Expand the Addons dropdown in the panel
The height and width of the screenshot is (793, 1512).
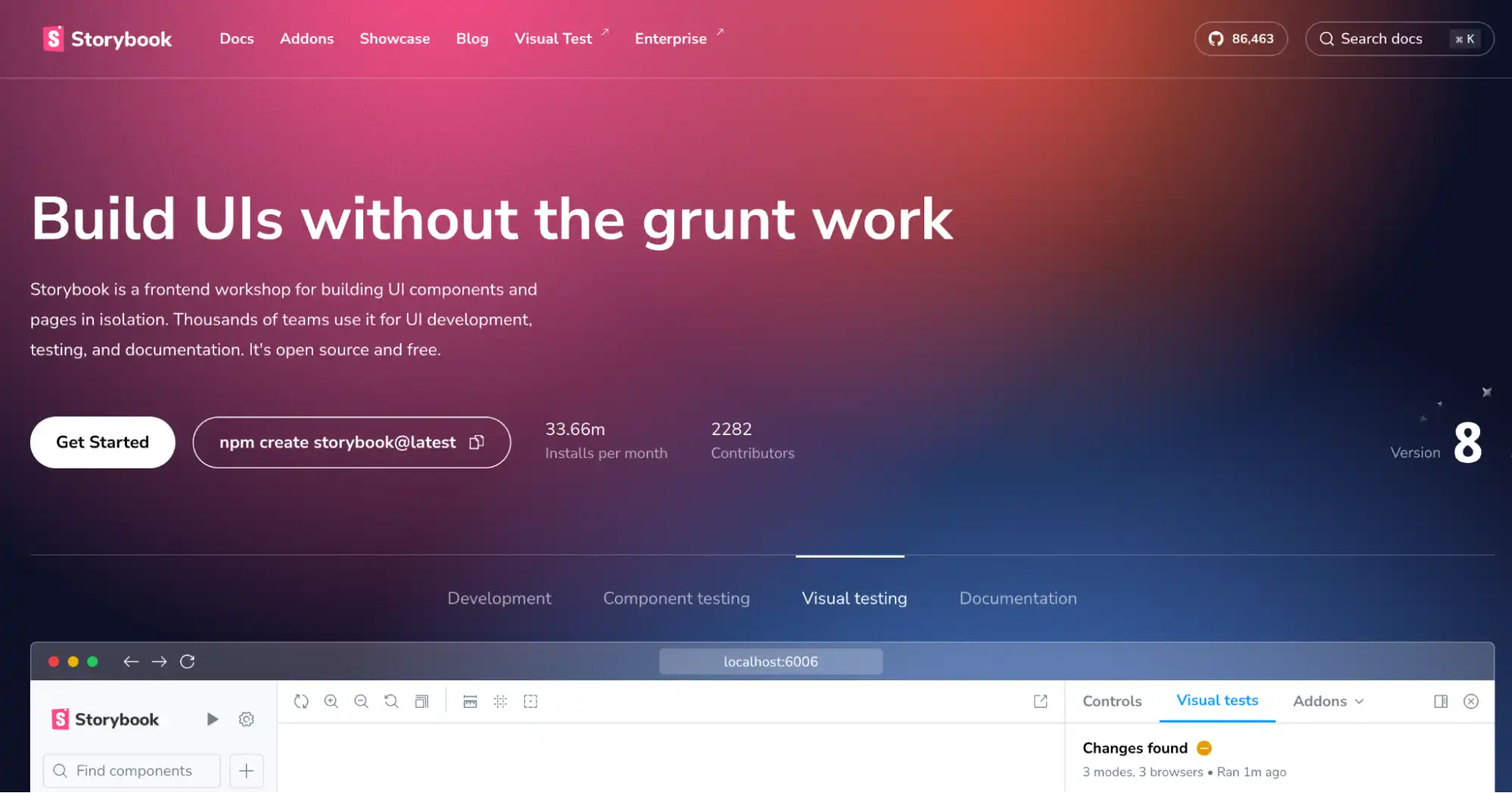(x=1327, y=701)
